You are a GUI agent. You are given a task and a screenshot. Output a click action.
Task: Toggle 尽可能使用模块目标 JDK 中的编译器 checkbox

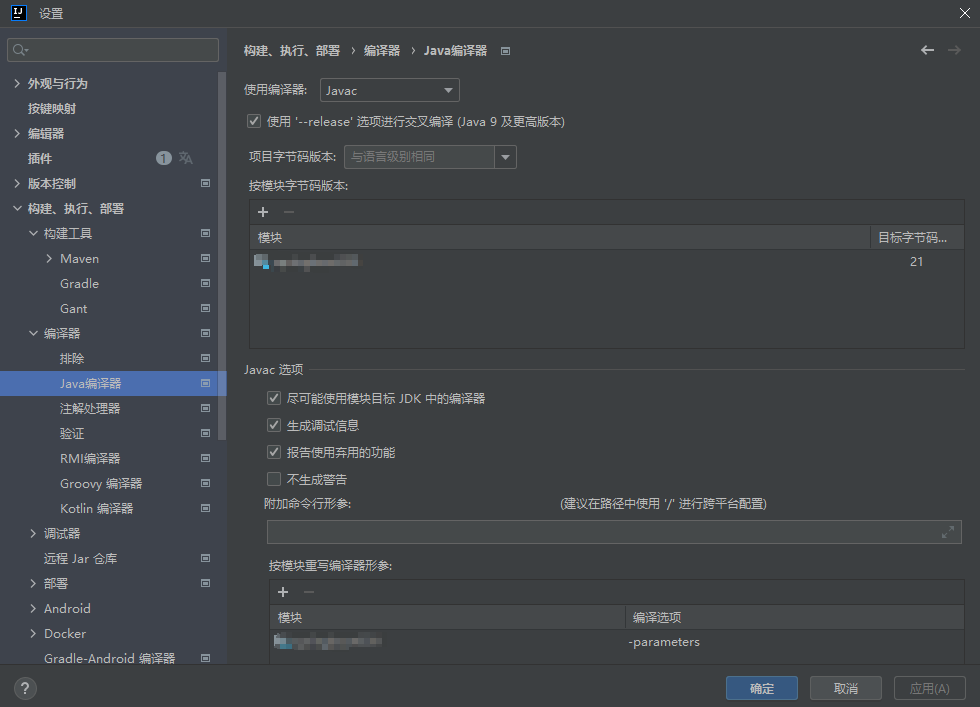(x=274, y=398)
